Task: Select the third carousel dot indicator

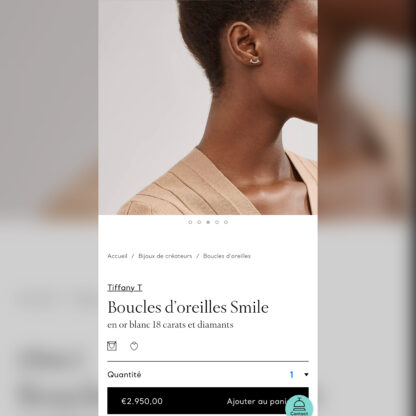Action: (x=208, y=222)
